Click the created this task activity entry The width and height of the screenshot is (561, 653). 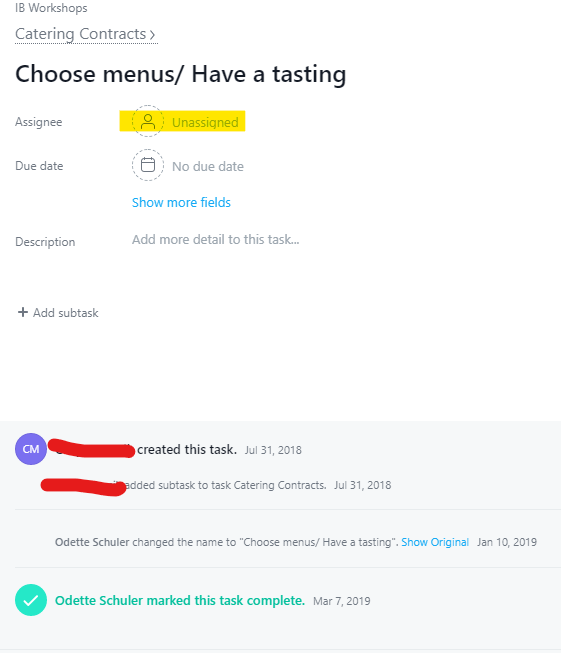coord(187,450)
